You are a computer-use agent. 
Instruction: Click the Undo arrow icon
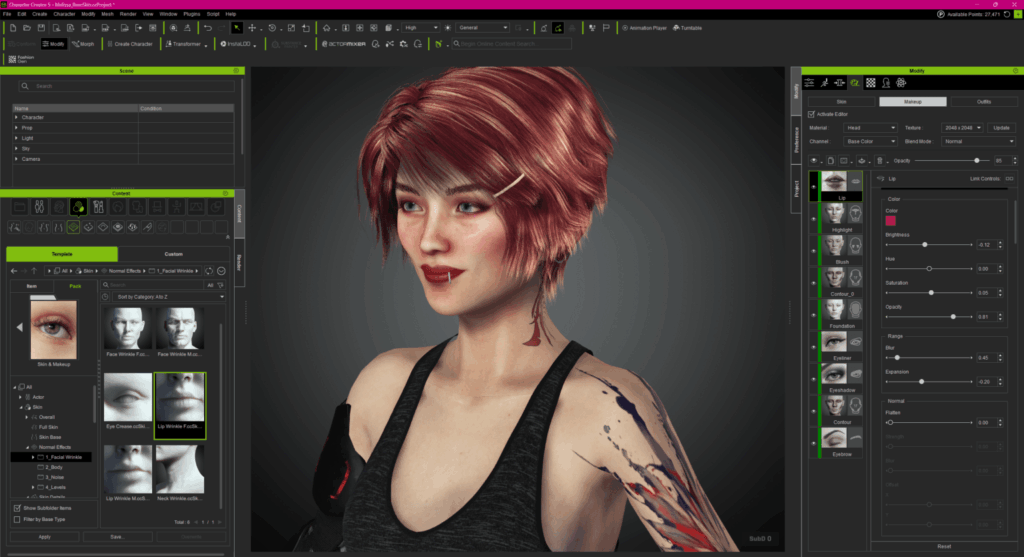208,28
